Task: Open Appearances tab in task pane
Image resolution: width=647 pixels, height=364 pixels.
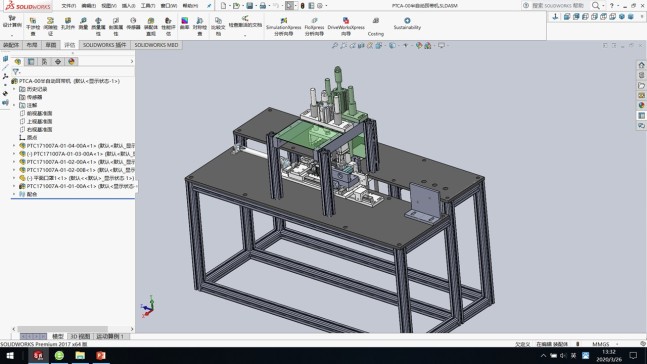Action: pos(641,105)
